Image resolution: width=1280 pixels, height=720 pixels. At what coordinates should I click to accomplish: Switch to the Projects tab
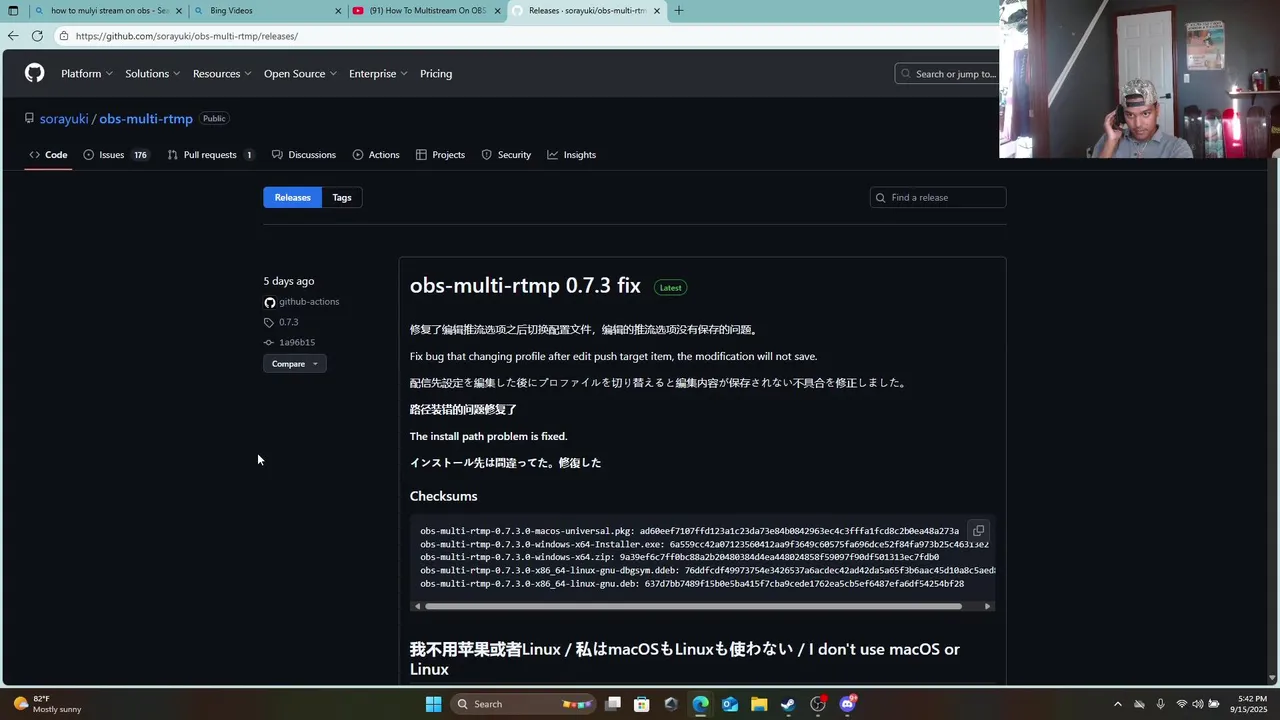pos(440,155)
